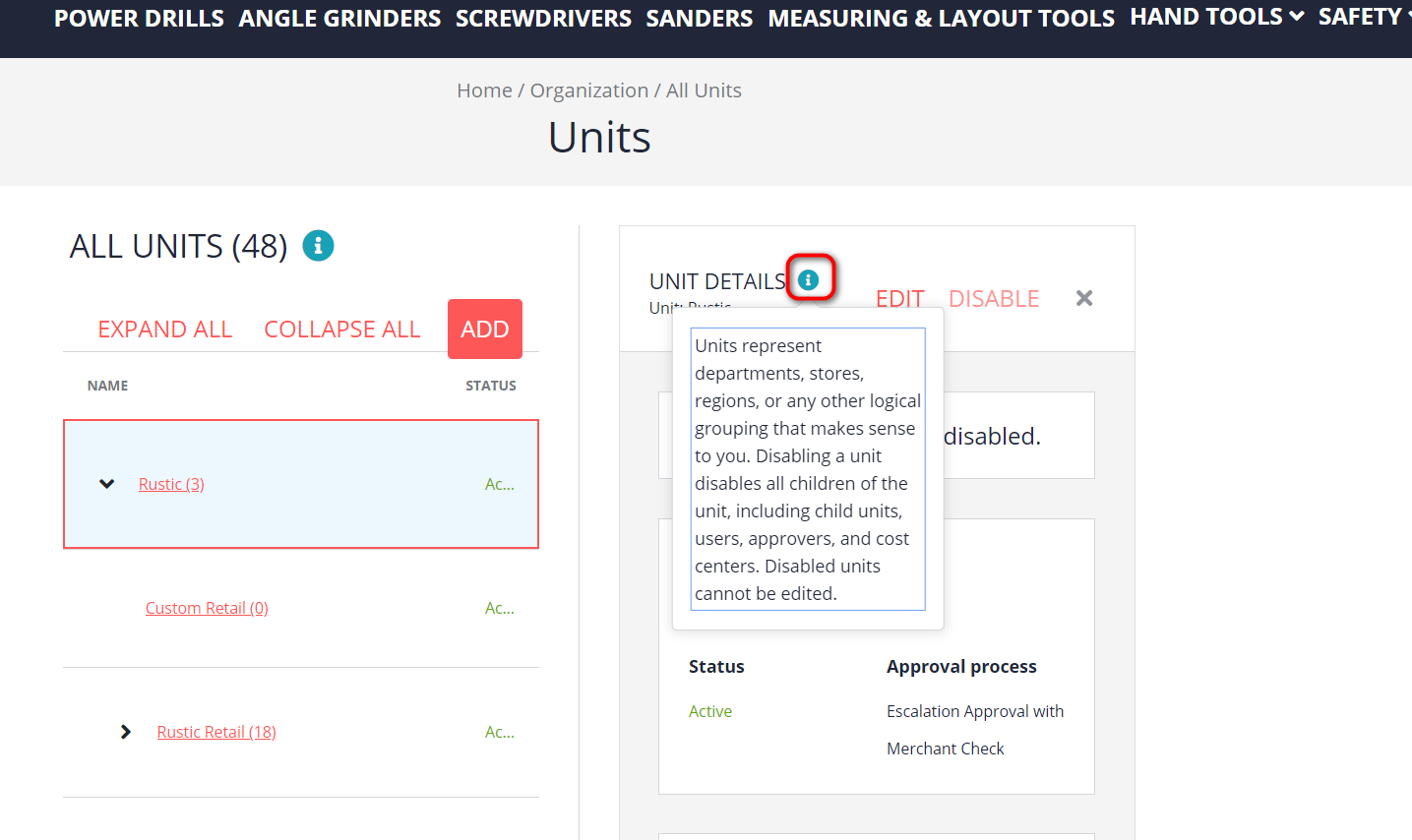The height and width of the screenshot is (840, 1412).
Task: Click the Approval process label
Action: (961, 666)
